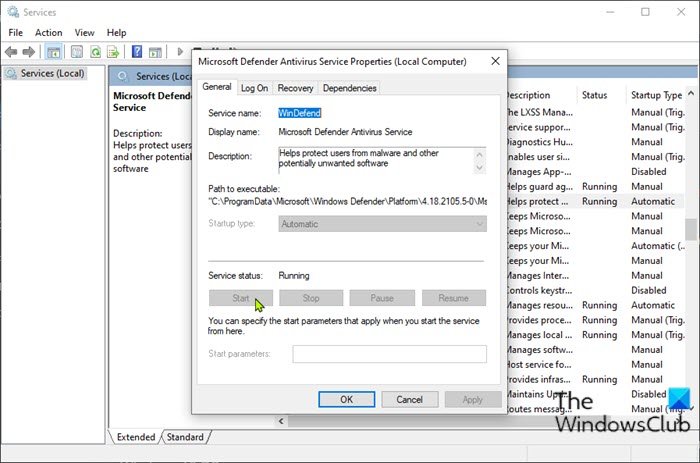Switch to the Recovery tab
Viewport: 700px width, 463px height.
(x=296, y=88)
